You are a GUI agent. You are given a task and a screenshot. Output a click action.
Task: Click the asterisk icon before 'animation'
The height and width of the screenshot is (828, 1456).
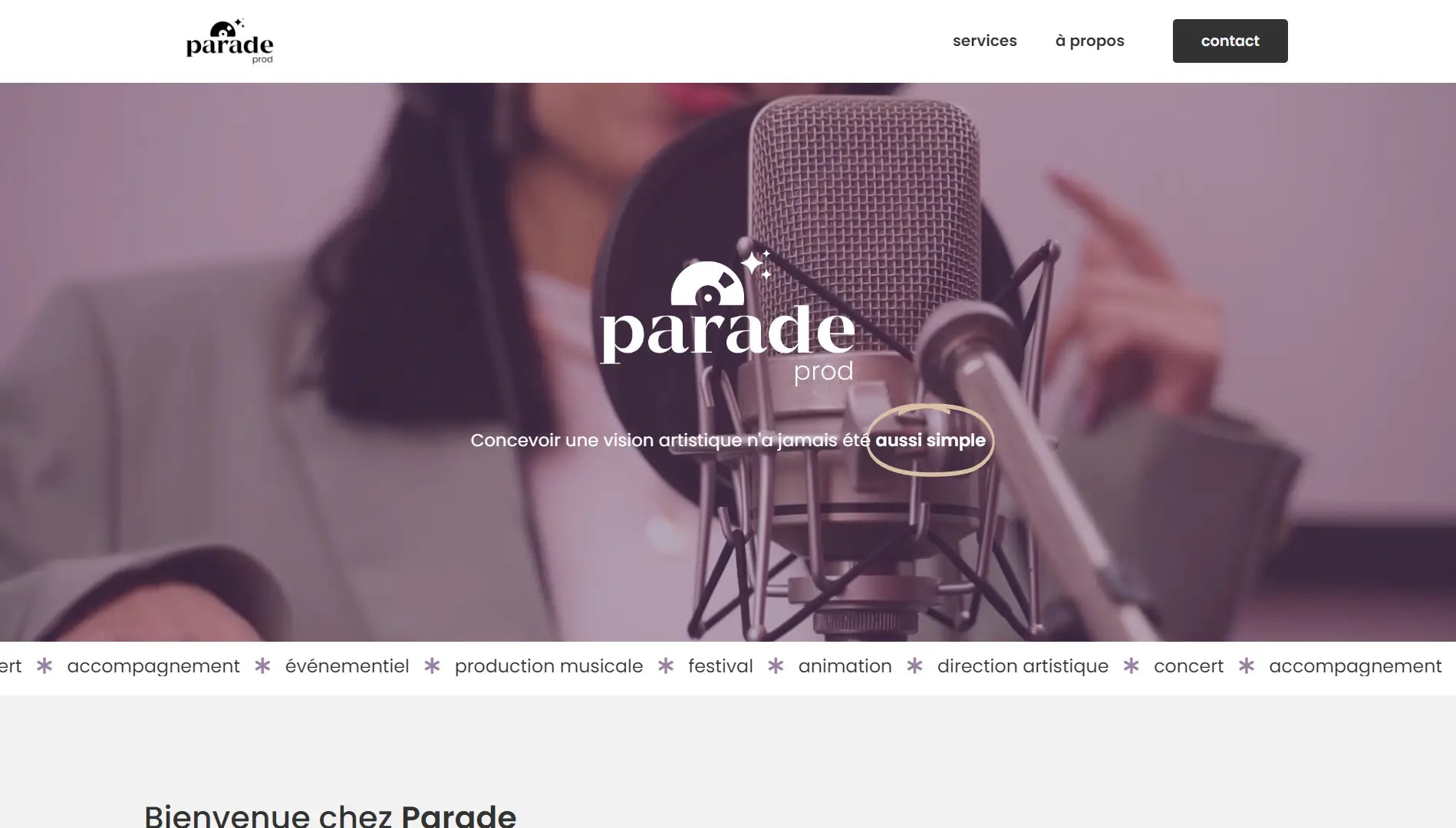click(x=776, y=666)
